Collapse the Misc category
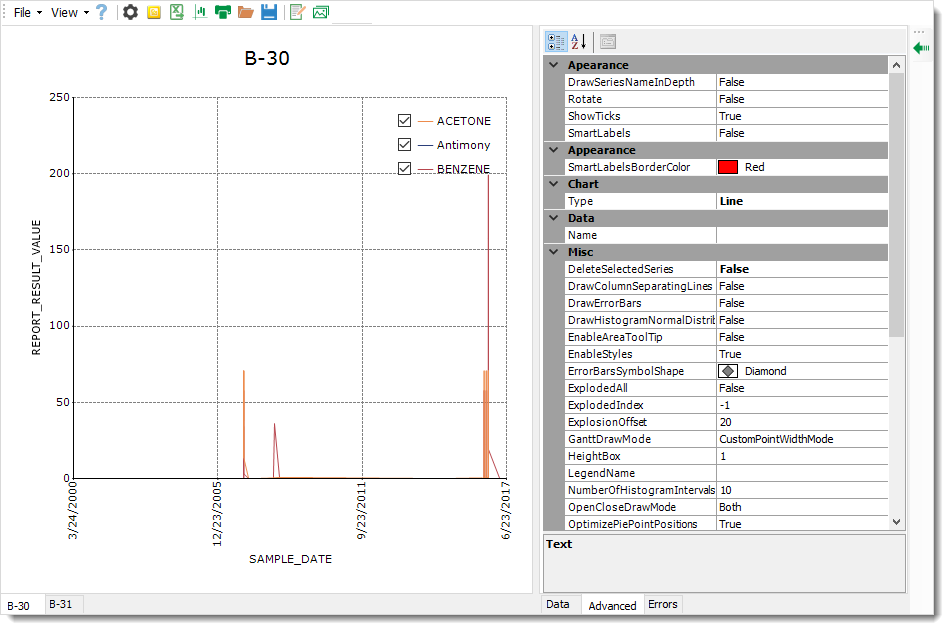The image size is (949, 630). 554,251
